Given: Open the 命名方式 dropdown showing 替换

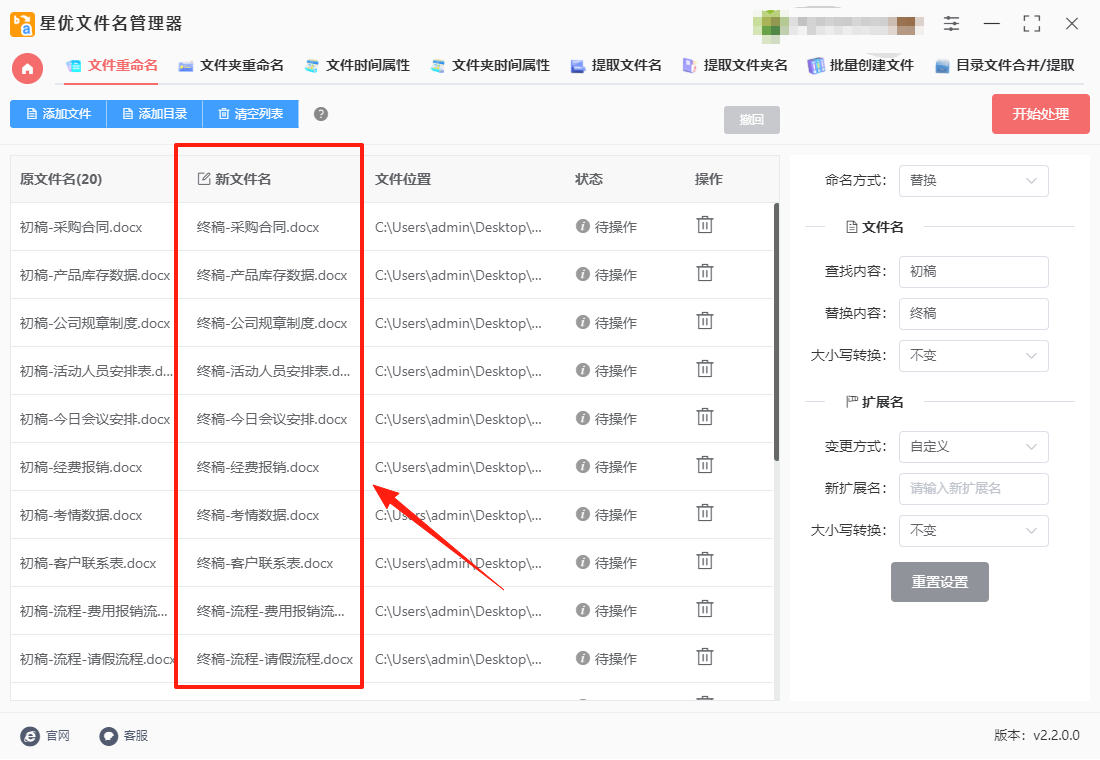Looking at the screenshot, I should click(974, 181).
